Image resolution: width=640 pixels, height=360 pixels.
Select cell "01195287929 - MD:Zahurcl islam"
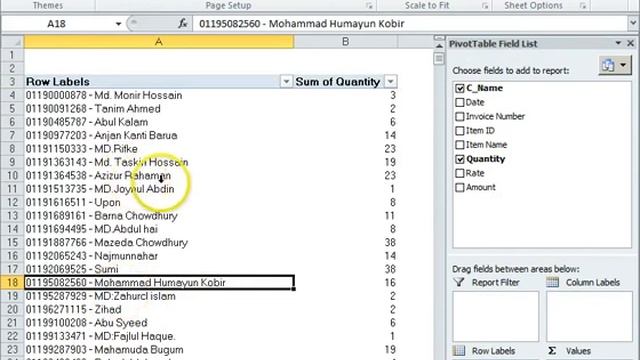coord(159,296)
